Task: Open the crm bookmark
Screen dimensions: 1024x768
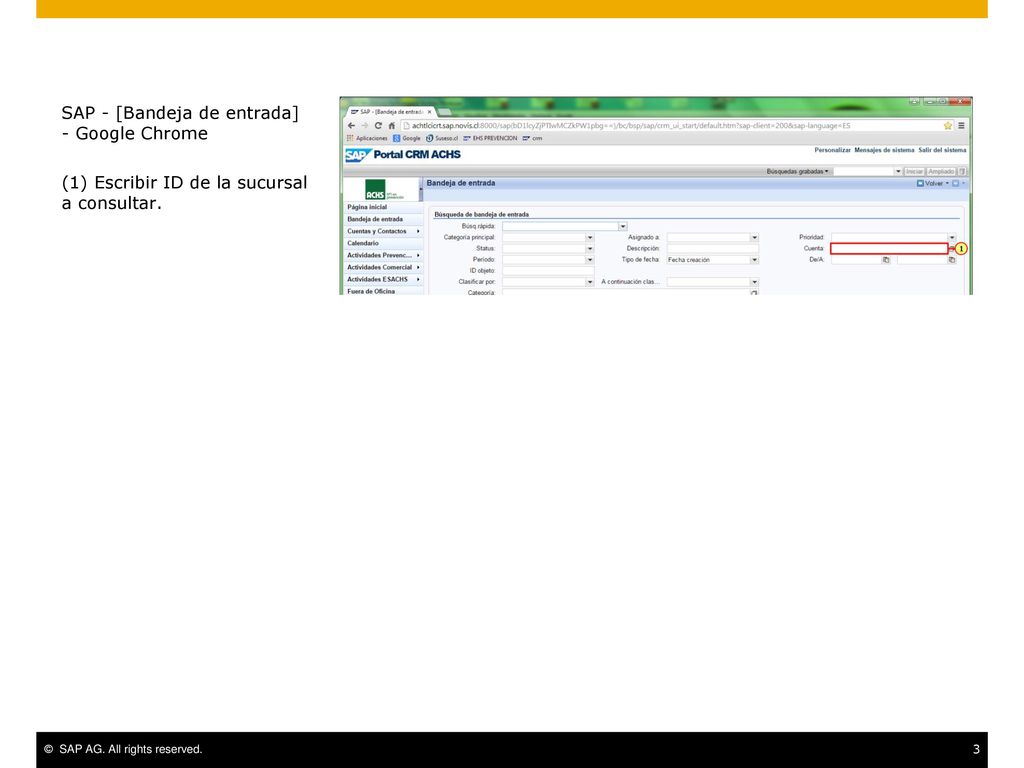Action: coord(532,138)
